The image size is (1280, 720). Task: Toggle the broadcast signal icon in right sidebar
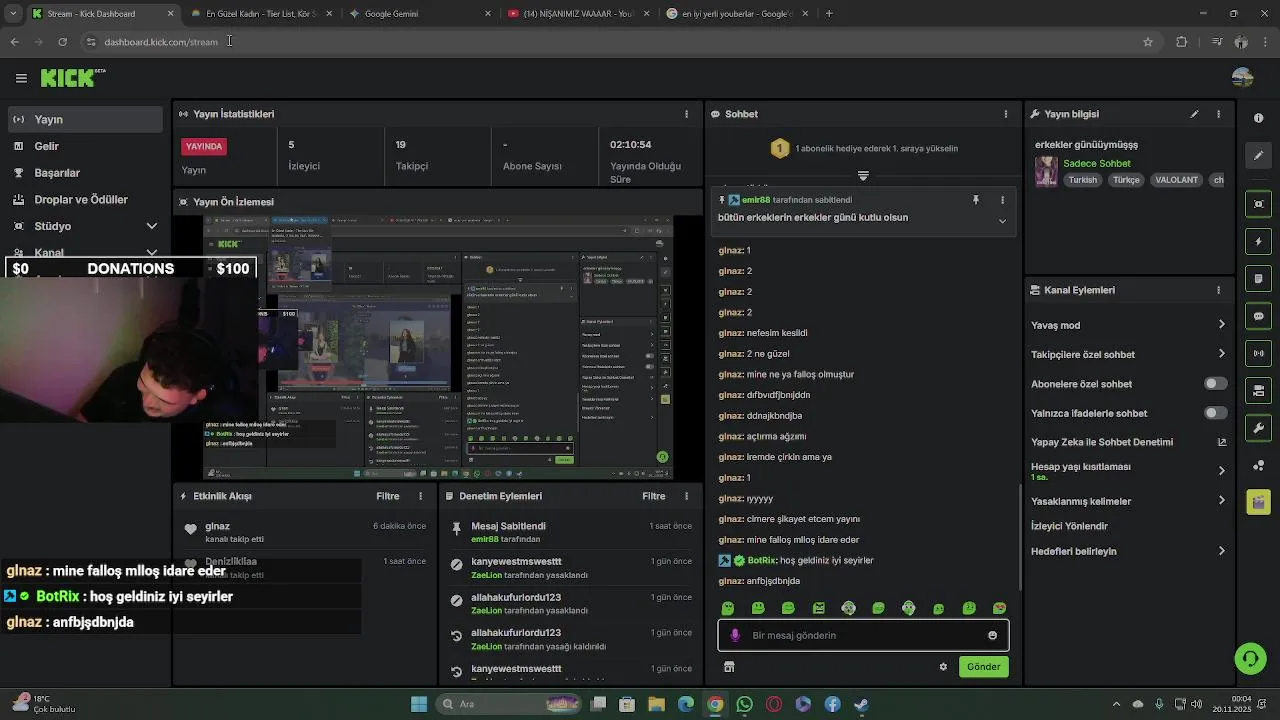click(x=1258, y=353)
